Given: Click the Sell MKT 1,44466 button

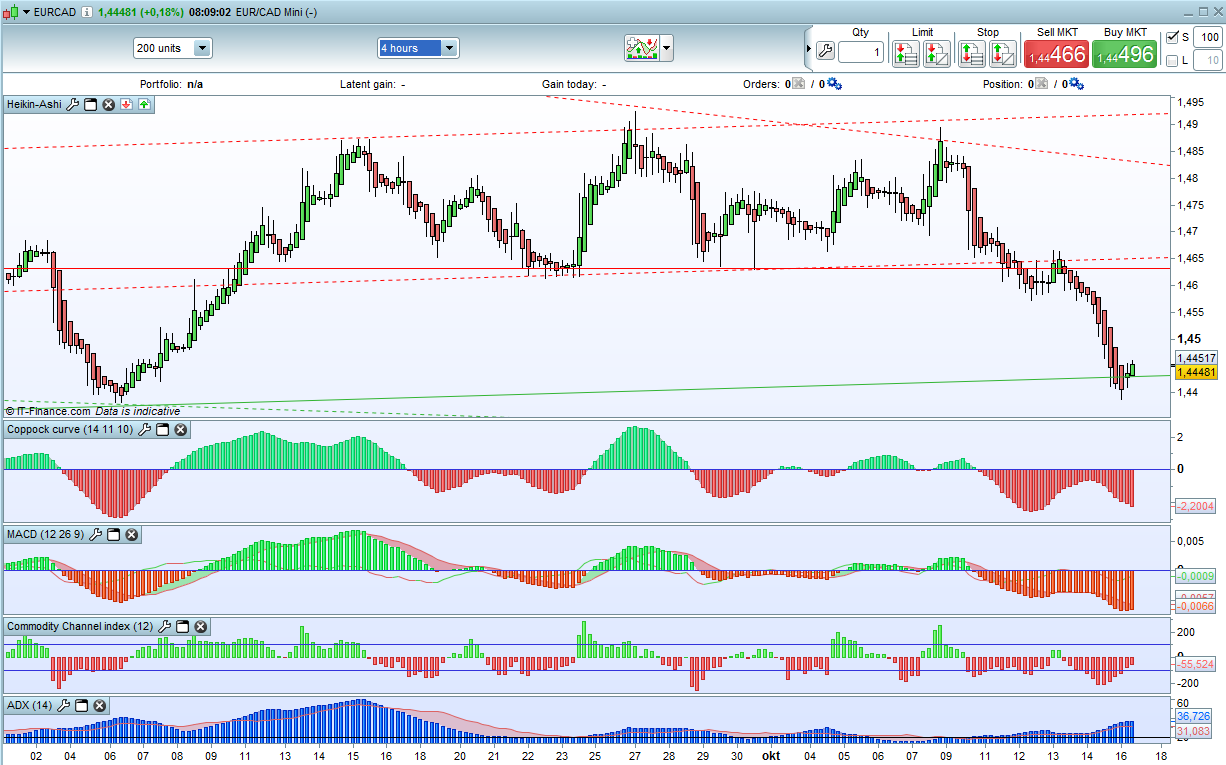Looking at the screenshot, I should point(1055,54).
